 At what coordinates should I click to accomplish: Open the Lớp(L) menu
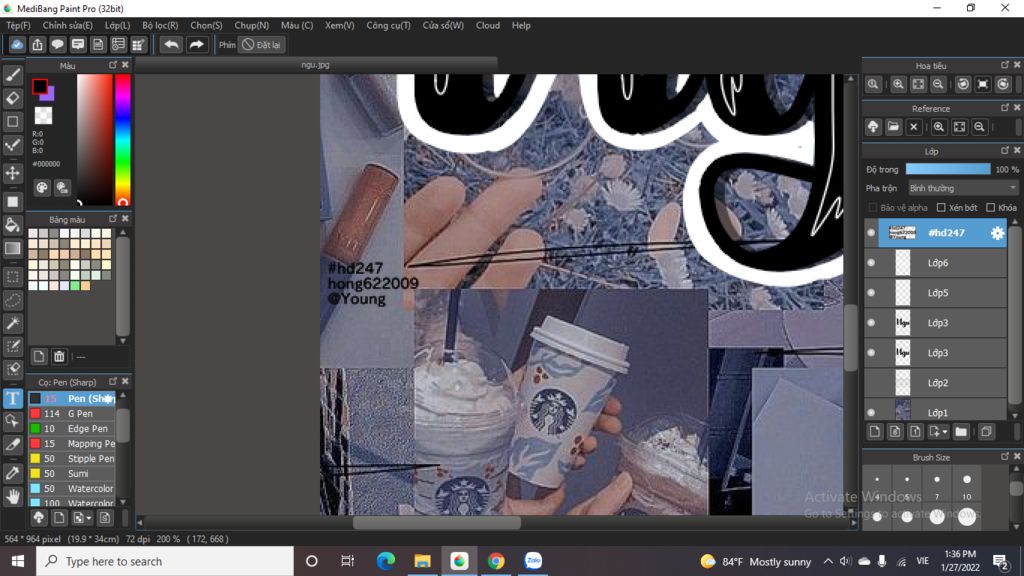coord(118,25)
